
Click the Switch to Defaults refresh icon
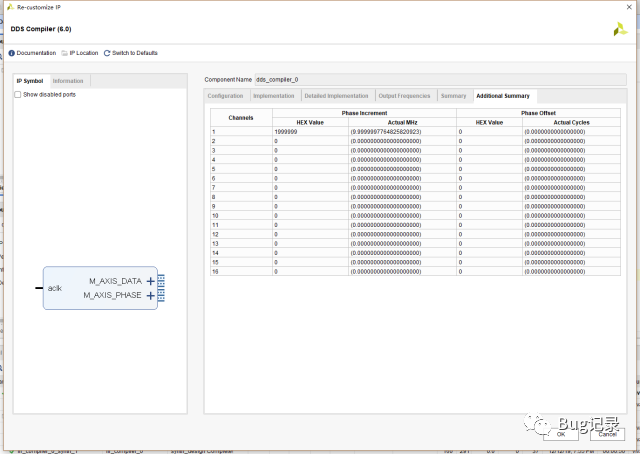click(107, 53)
